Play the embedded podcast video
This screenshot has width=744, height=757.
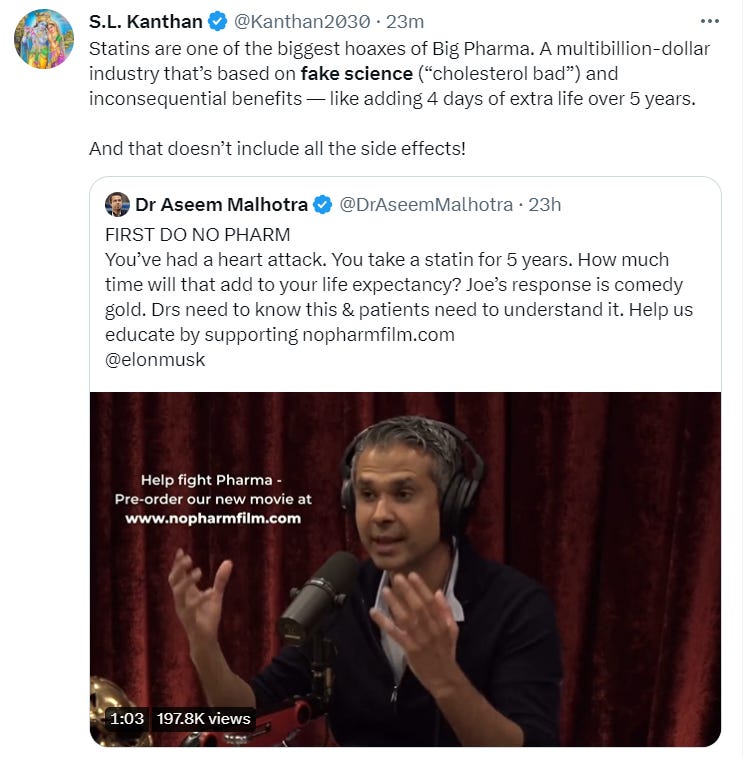click(405, 569)
